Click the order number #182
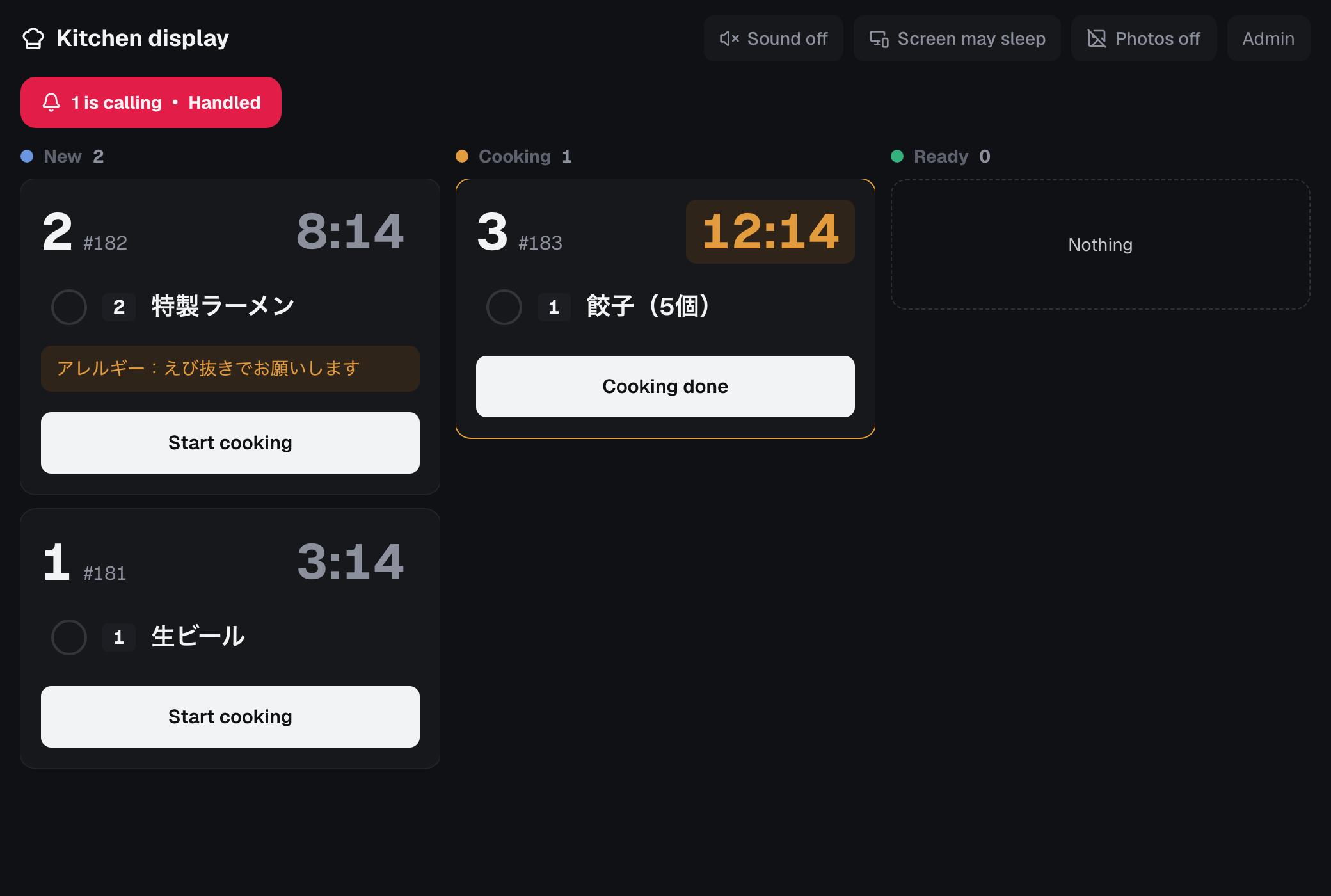This screenshot has width=1331, height=896. [x=105, y=243]
